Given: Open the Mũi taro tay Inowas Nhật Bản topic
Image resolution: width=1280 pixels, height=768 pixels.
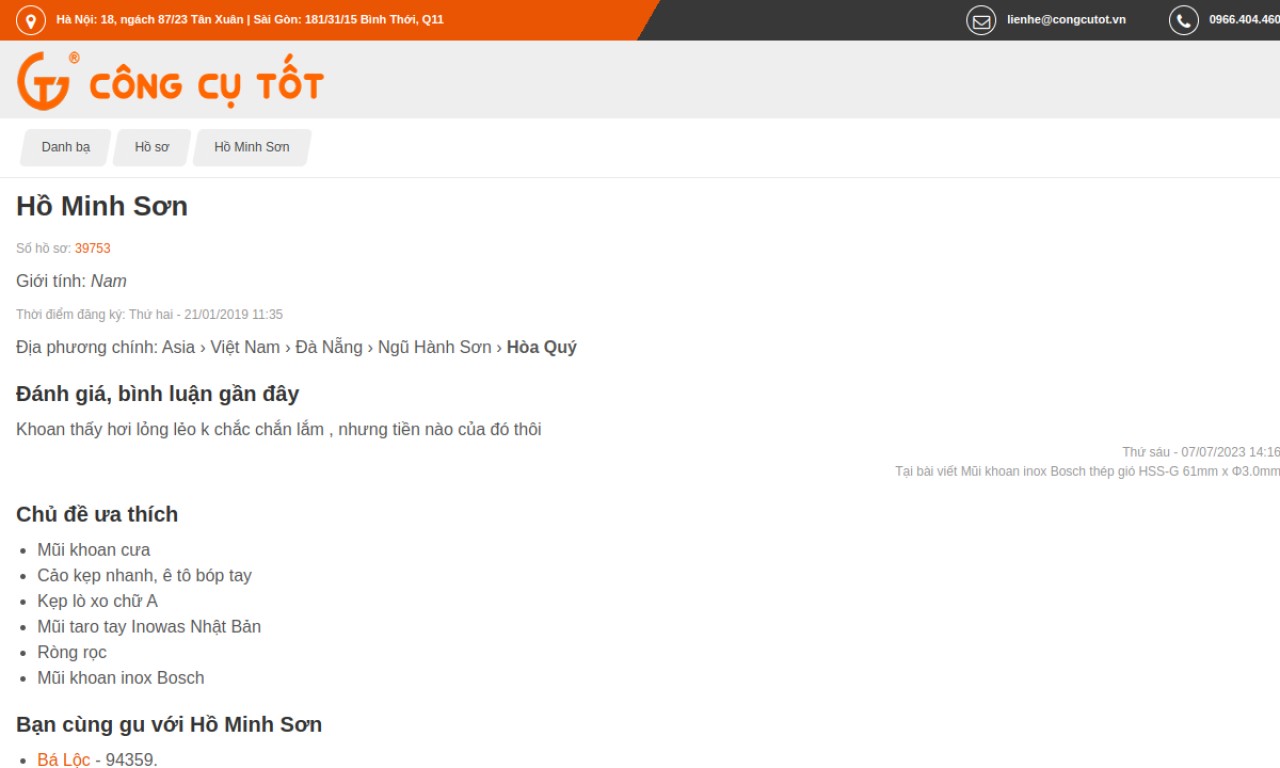Looking at the screenshot, I should 149,627.
